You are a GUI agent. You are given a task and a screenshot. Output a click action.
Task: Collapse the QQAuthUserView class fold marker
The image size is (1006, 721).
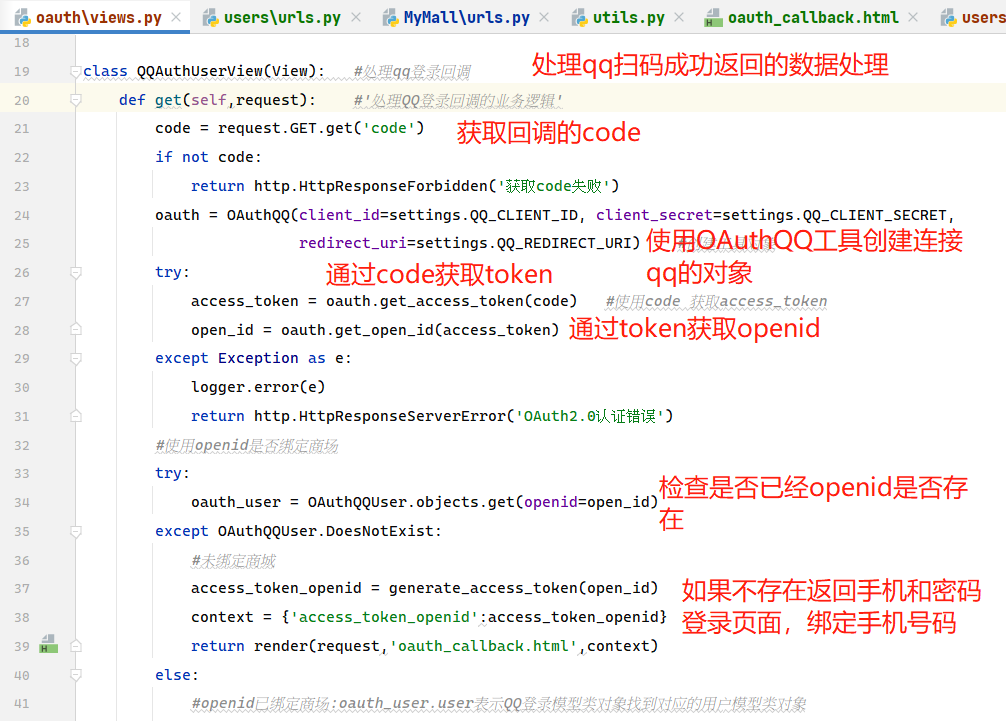(x=76, y=72)
